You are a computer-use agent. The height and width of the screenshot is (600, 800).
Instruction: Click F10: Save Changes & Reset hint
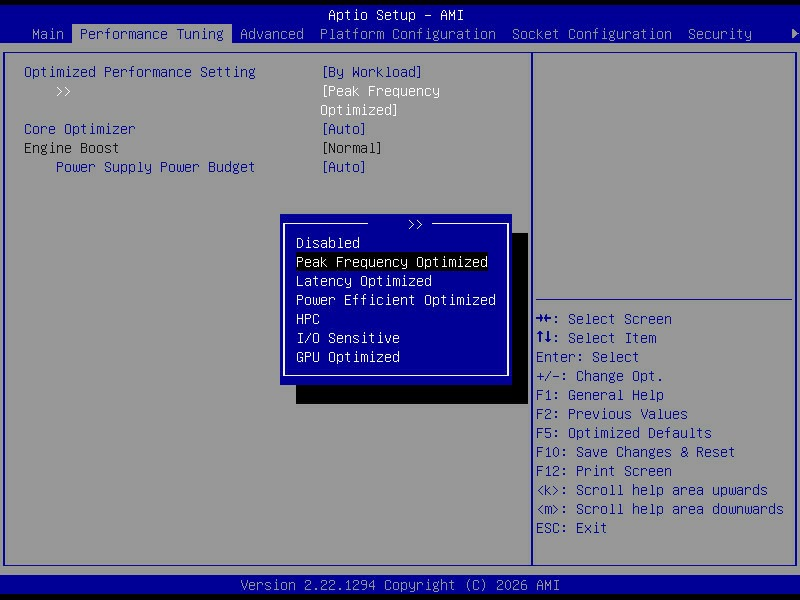[x=635, y=453]
